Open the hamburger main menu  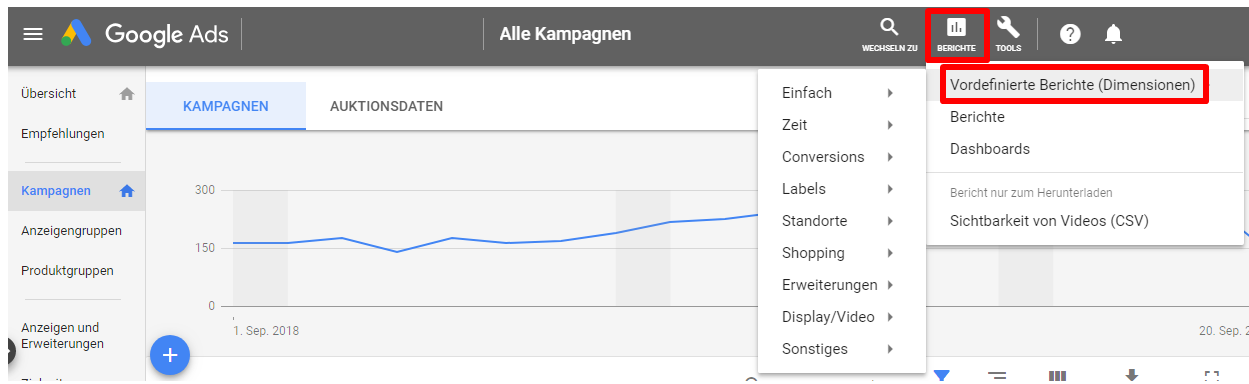coord(33,35)
